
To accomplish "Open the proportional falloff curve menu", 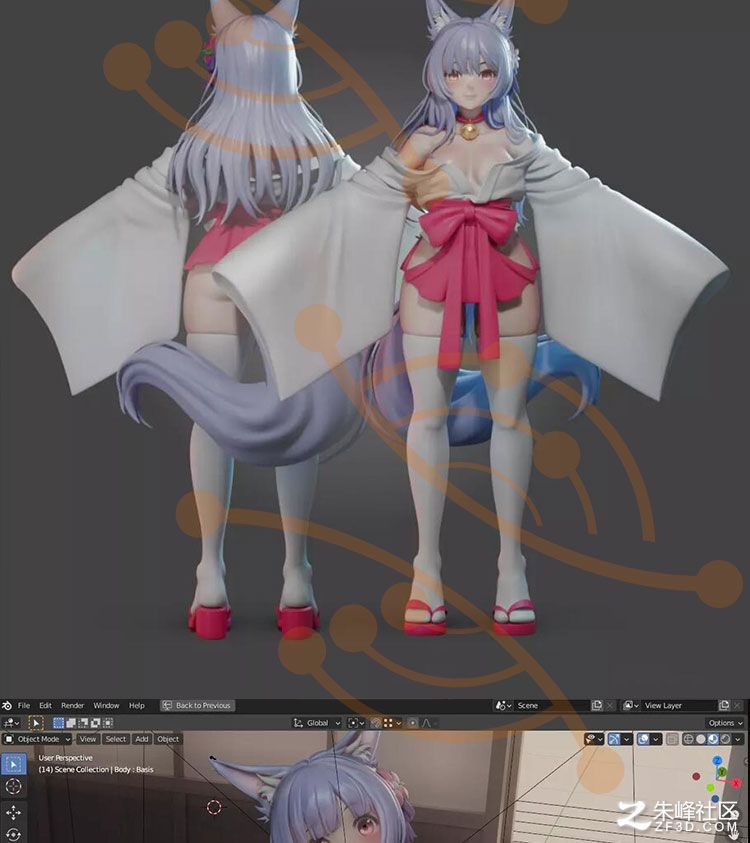I will pyautogui.click(x=428, y=723).
